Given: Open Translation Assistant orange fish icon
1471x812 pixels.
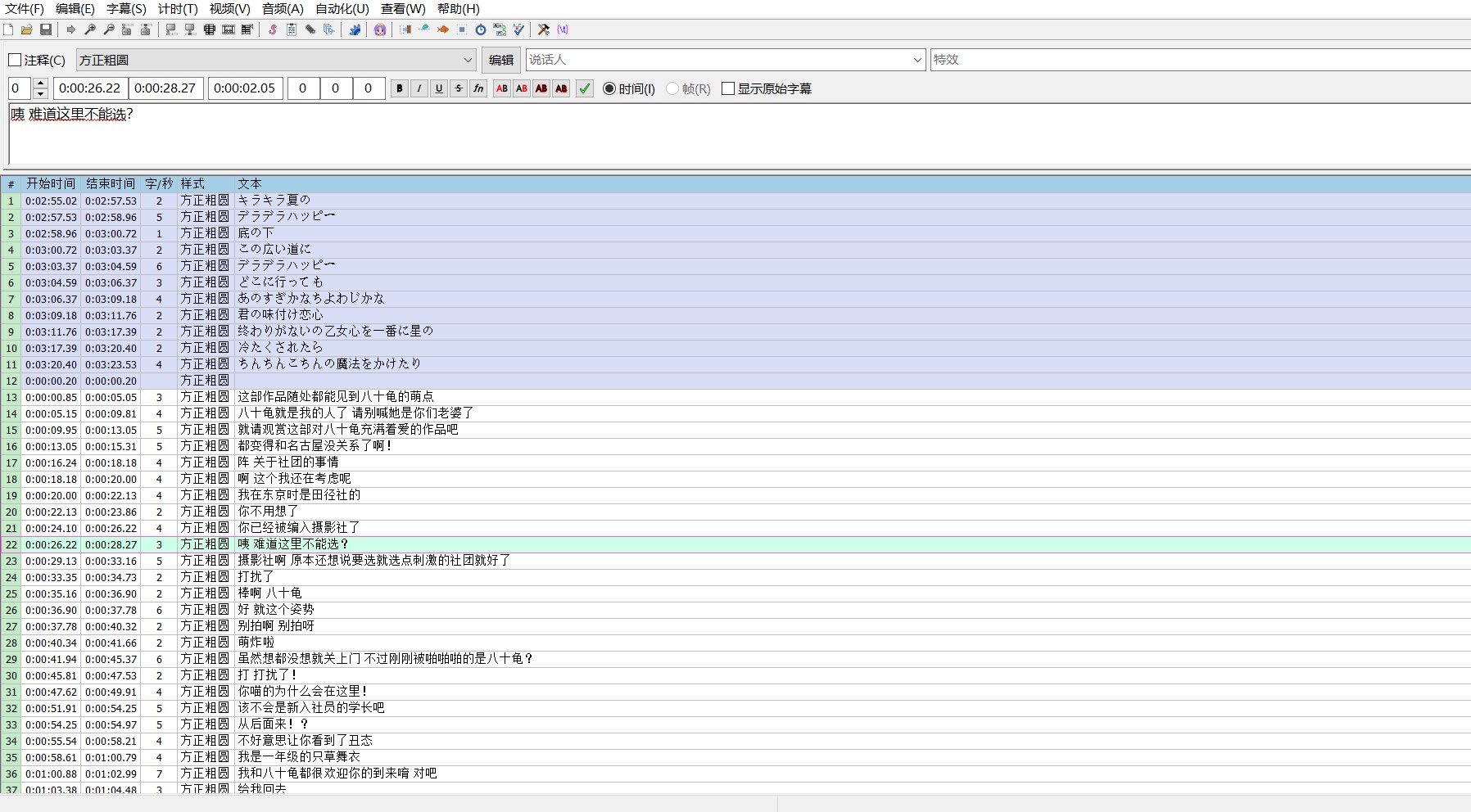Looking at the screenshot, I should coord(443,29).
